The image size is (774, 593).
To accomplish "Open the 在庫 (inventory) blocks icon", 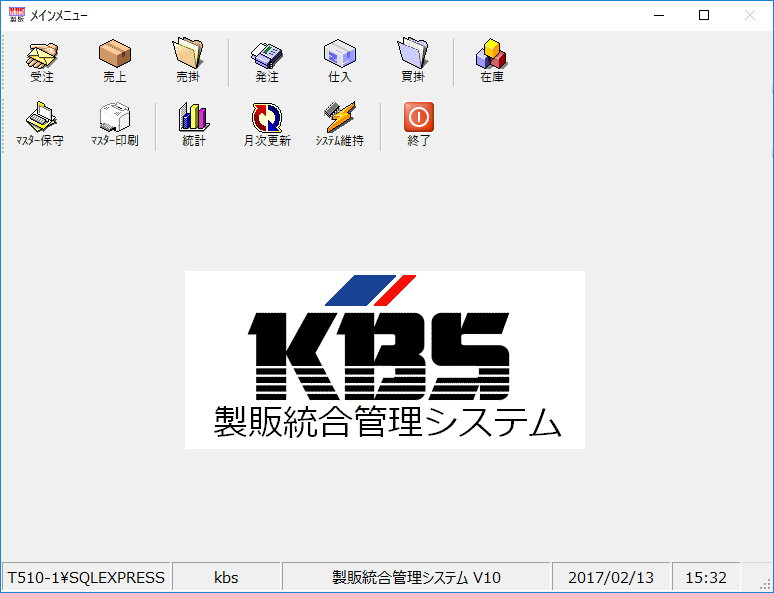I will [x=492, y=62].
